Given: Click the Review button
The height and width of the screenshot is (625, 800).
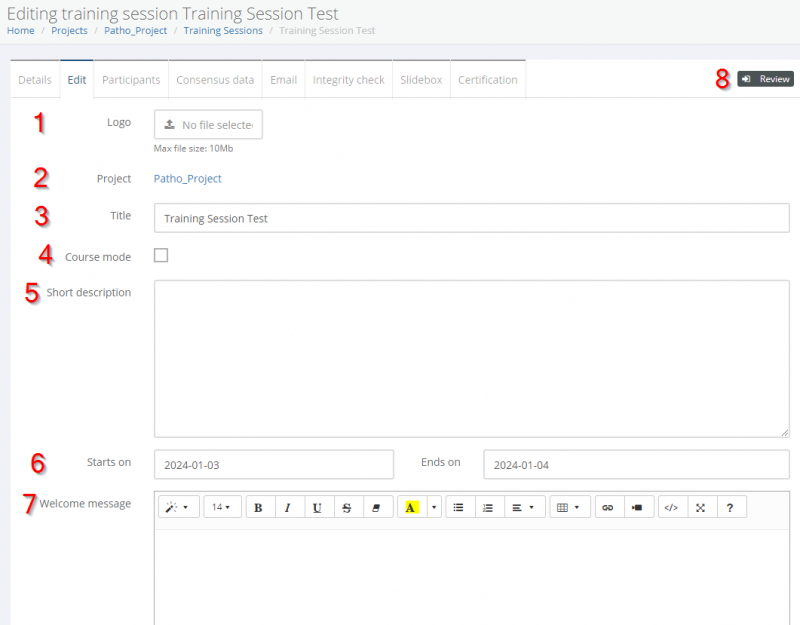Looking at the screenshot, I should (x=766, y=79).
